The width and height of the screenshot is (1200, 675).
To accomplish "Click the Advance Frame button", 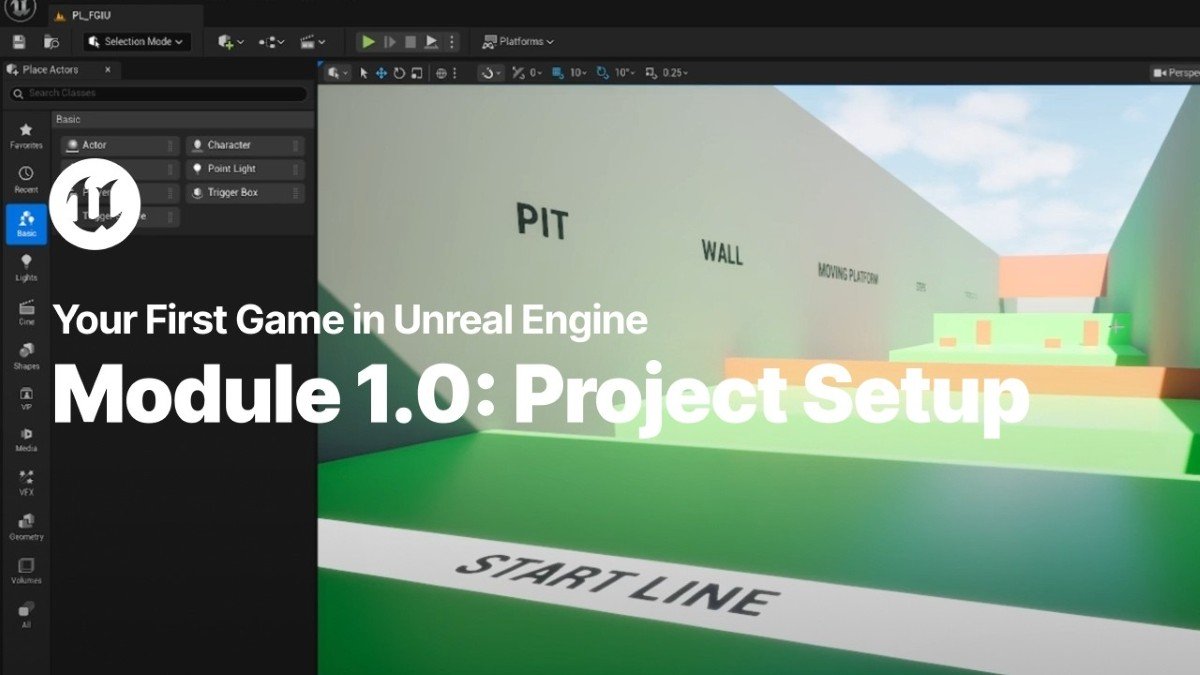I will coord(390,42).
